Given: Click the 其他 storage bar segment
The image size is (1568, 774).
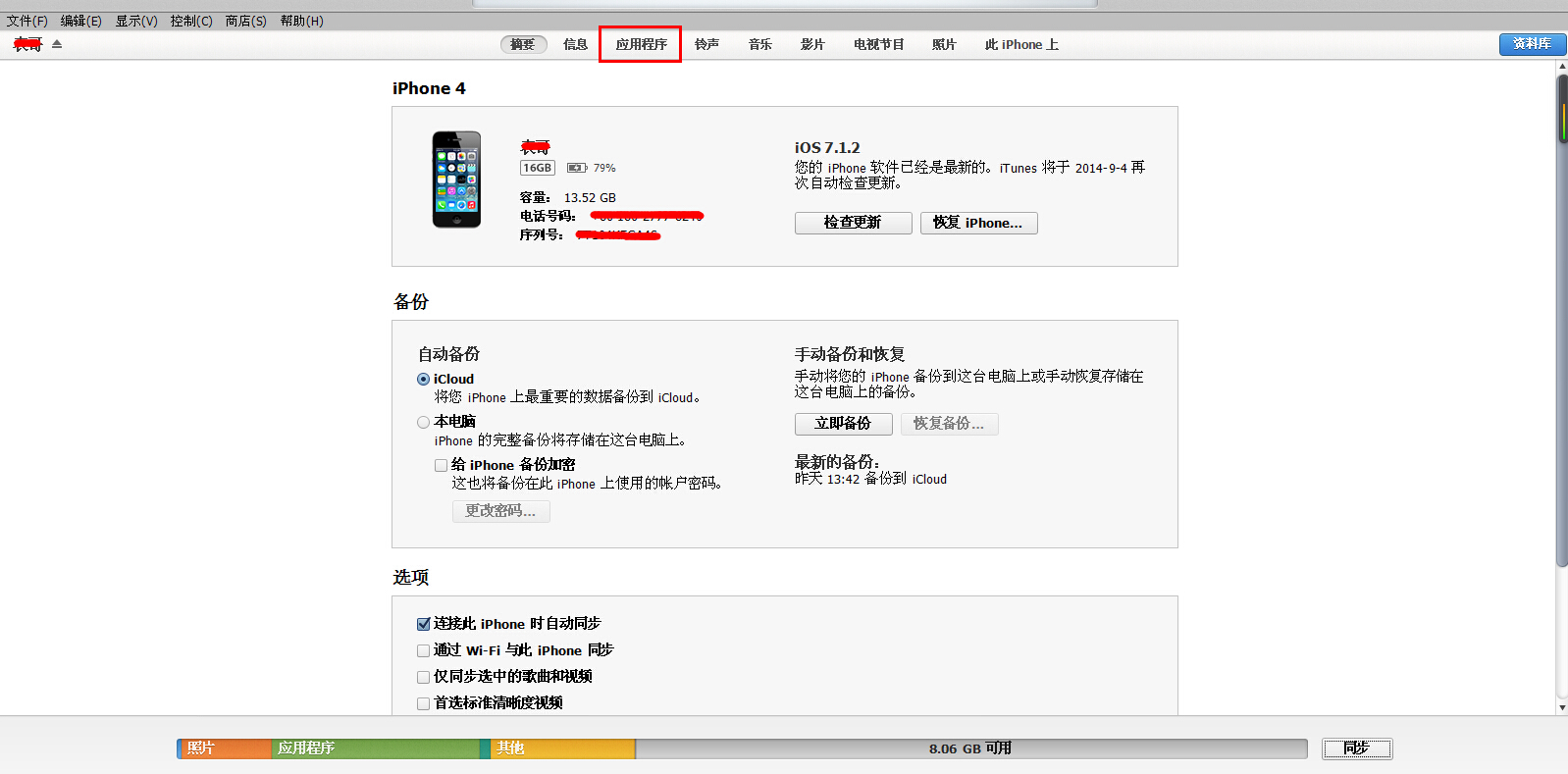Looking at the screenshot, I should click(x=562, y=748).
